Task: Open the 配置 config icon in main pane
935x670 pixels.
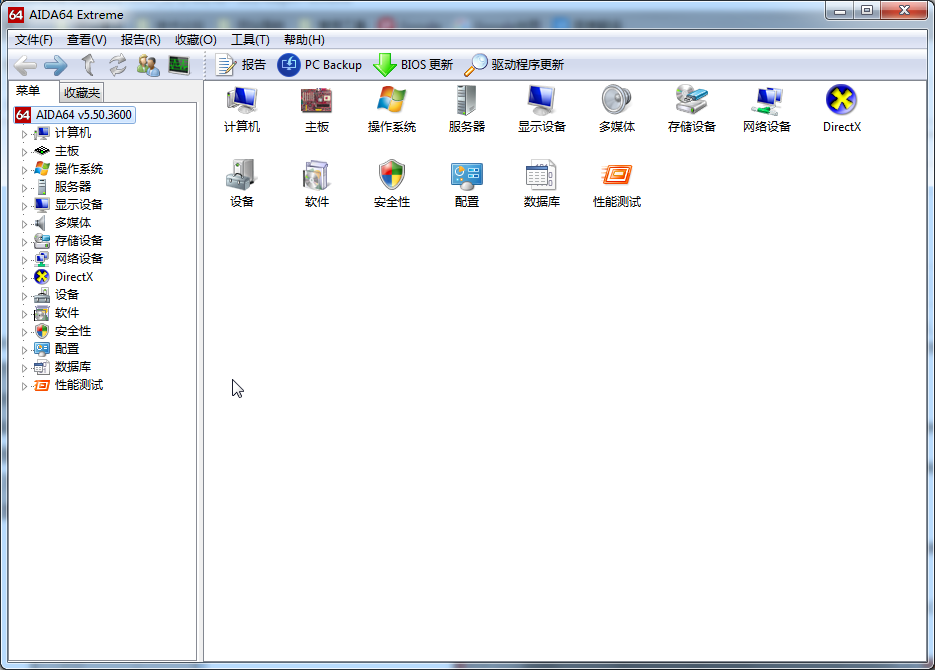Action: (x=467, y=184)
